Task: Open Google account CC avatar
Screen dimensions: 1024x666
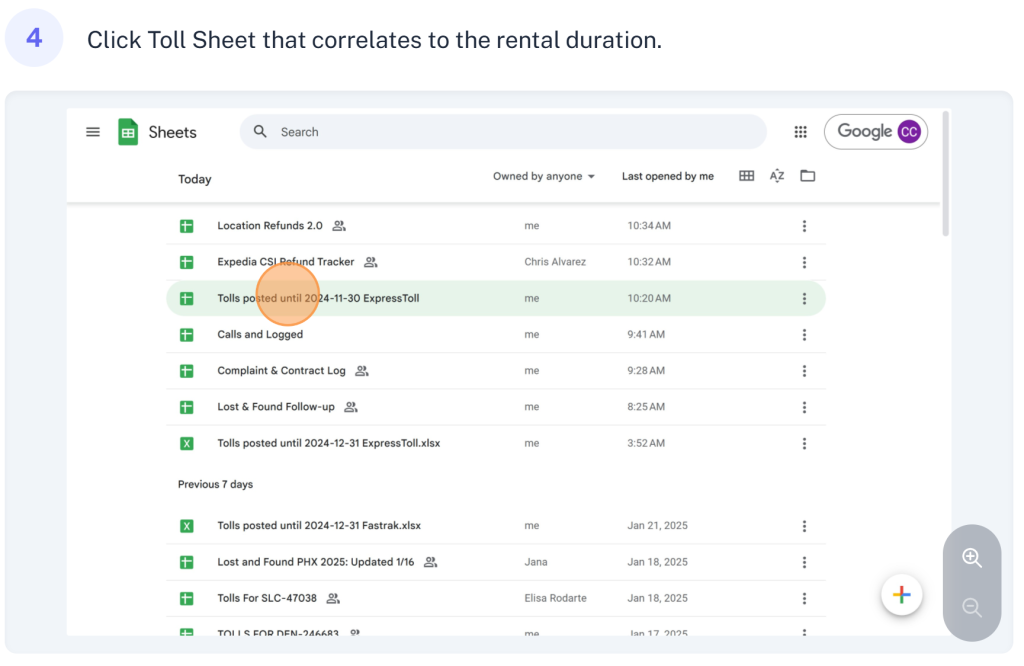Action: pyautogui.click(x=908, y=132)
